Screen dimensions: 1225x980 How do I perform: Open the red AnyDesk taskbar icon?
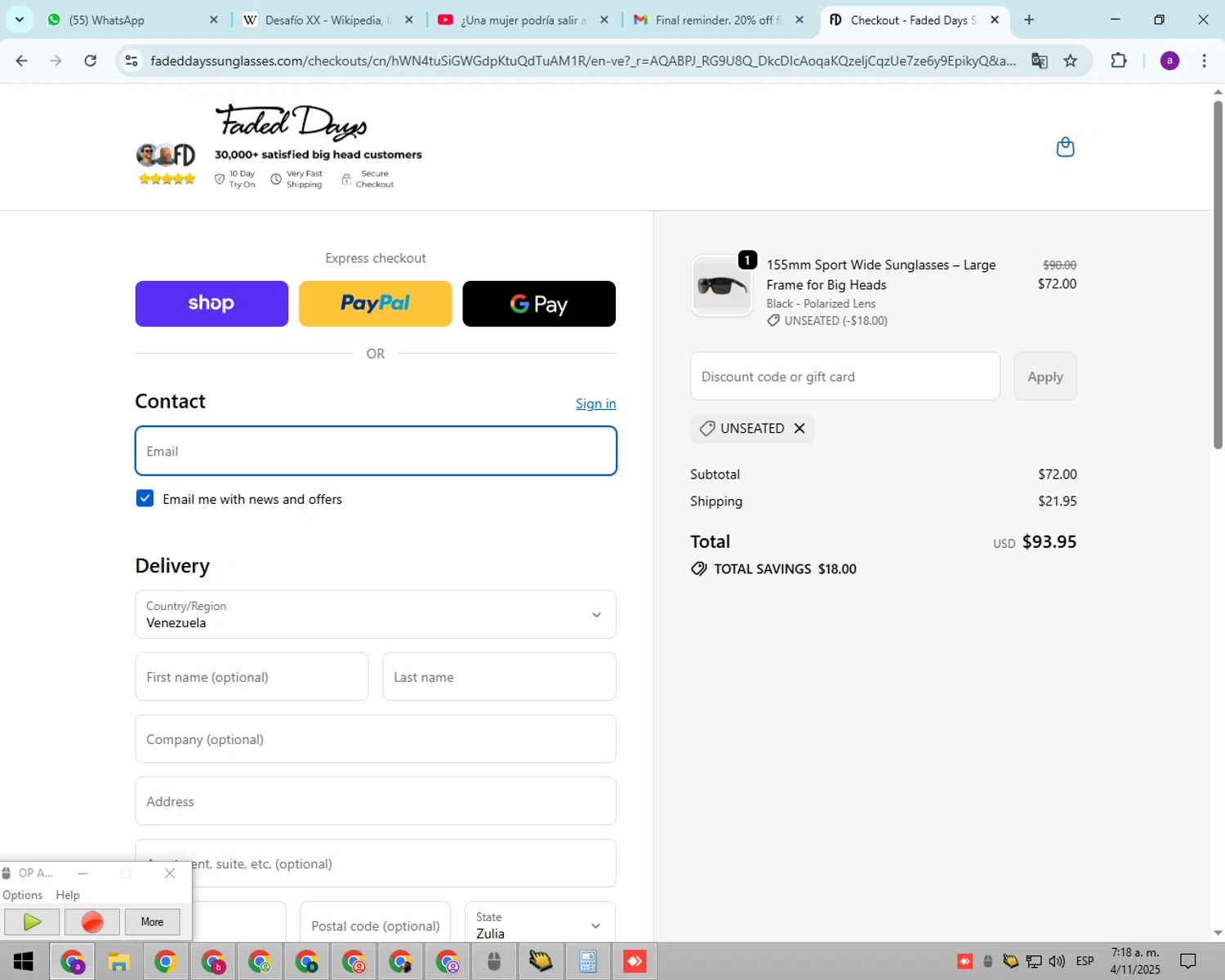click(635, 961)
